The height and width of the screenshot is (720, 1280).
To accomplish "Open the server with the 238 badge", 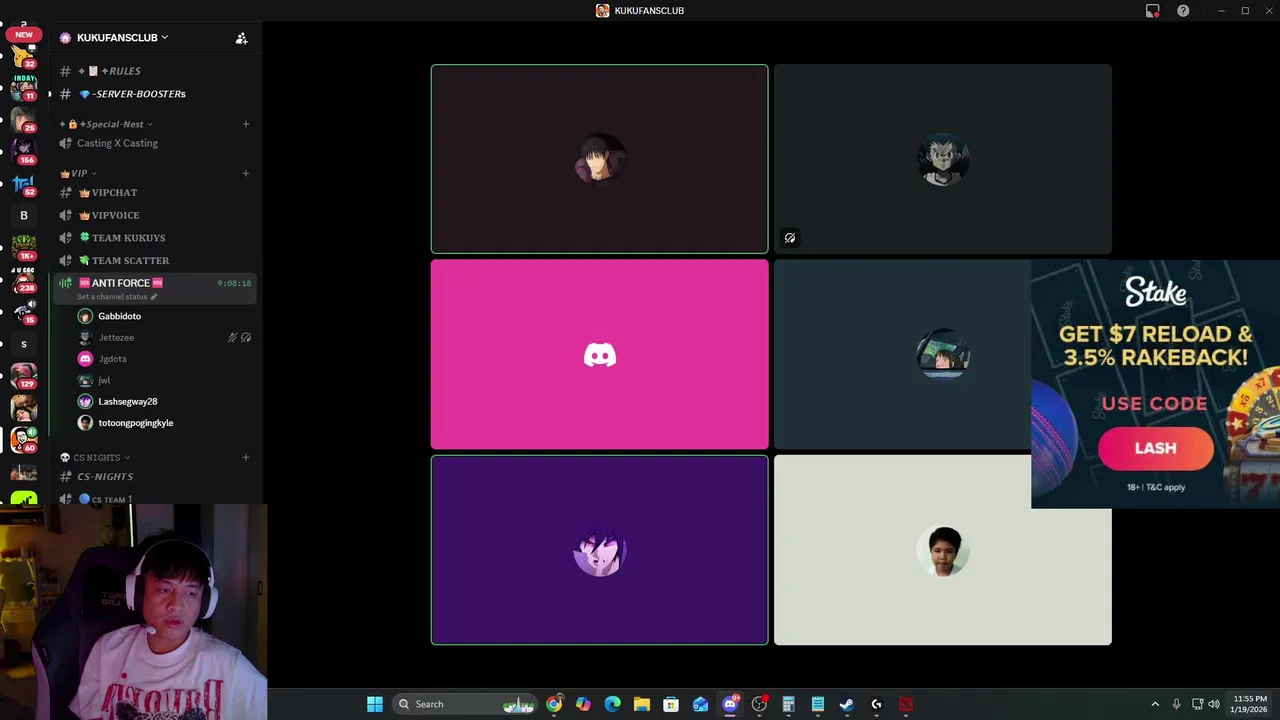I will pos(23,280).
